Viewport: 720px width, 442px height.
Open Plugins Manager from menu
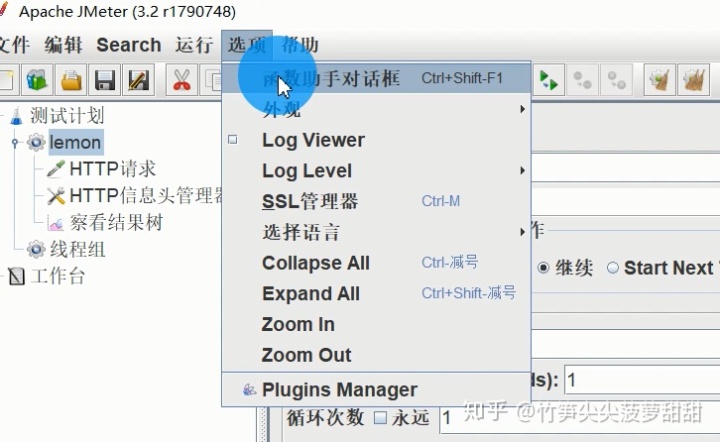pyautogui.click(x=377, y=390)
